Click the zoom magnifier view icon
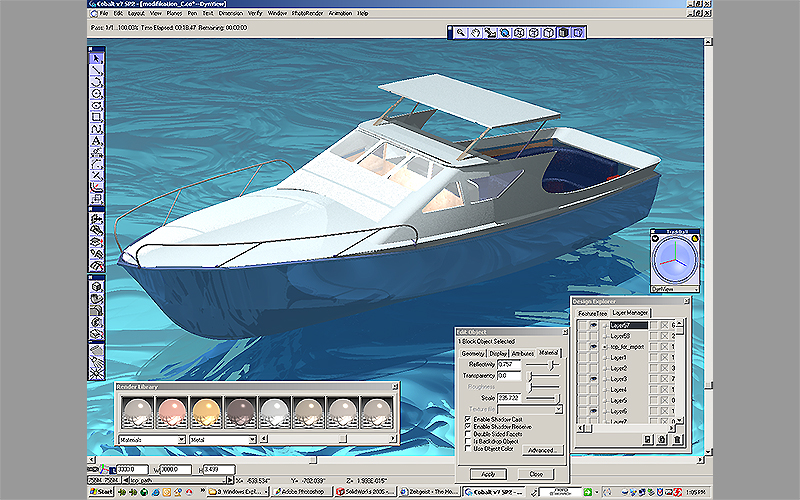Viewport: 800px width, 500px height. pos(461,32)
